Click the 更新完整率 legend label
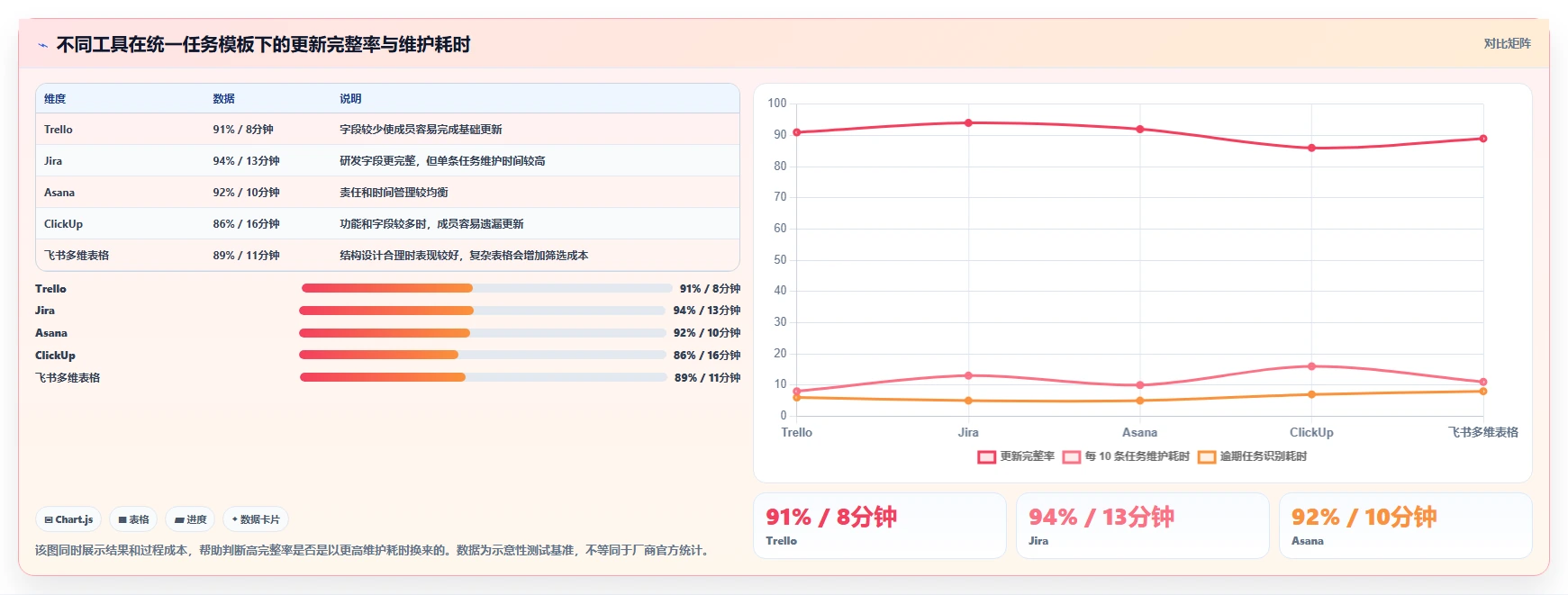Screen dimensions: 1568x595 coord(1027,456)
